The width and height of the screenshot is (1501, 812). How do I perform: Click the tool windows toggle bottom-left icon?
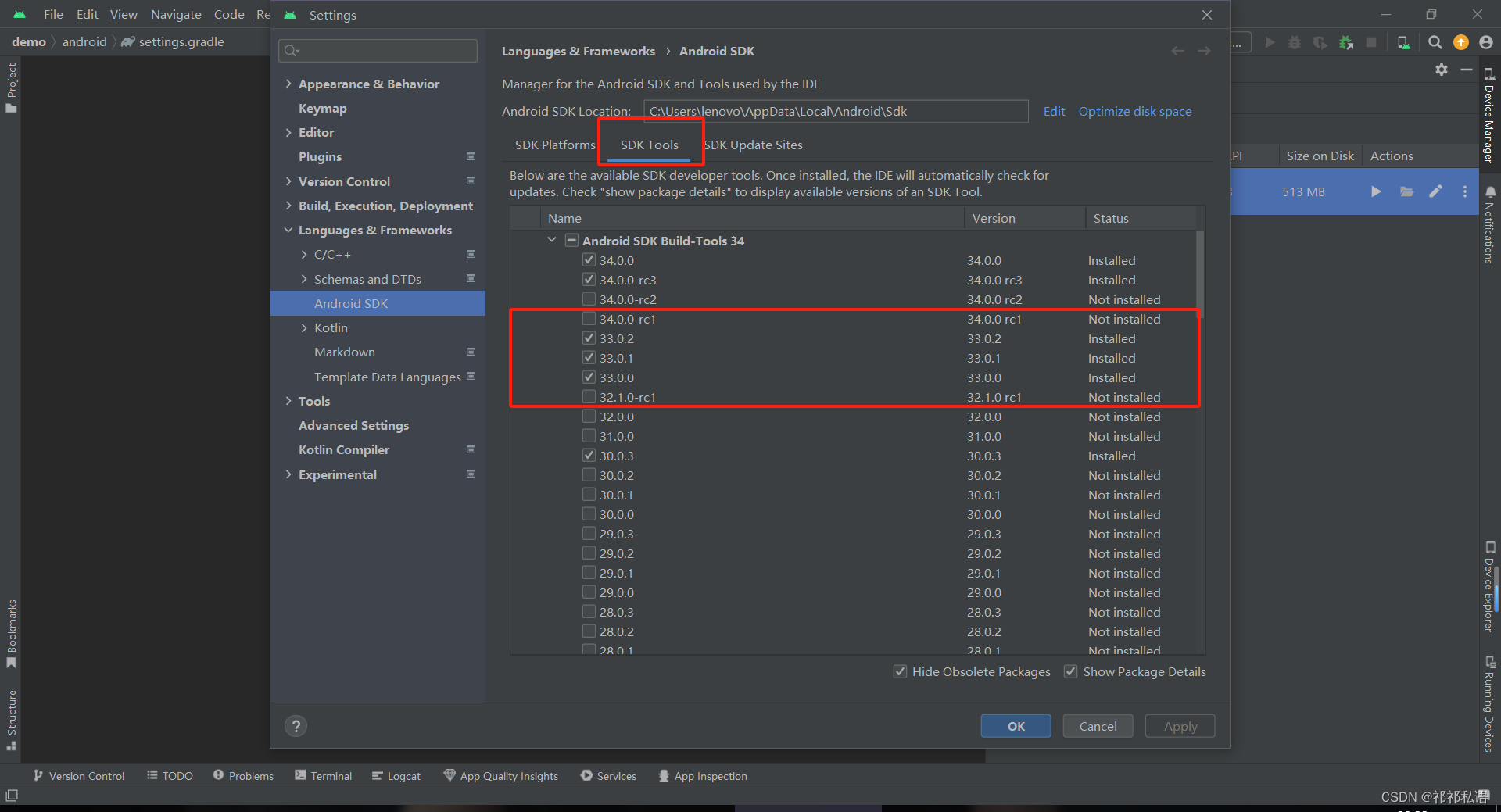pos(11,796)
